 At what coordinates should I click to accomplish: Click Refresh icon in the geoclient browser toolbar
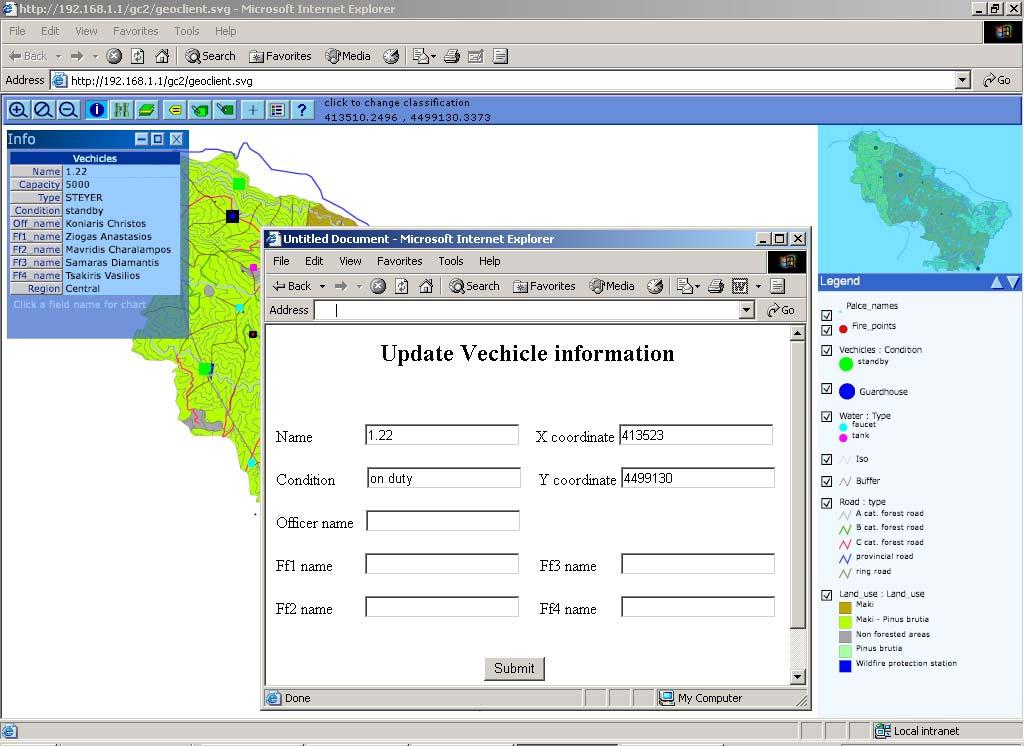point(138,56)
